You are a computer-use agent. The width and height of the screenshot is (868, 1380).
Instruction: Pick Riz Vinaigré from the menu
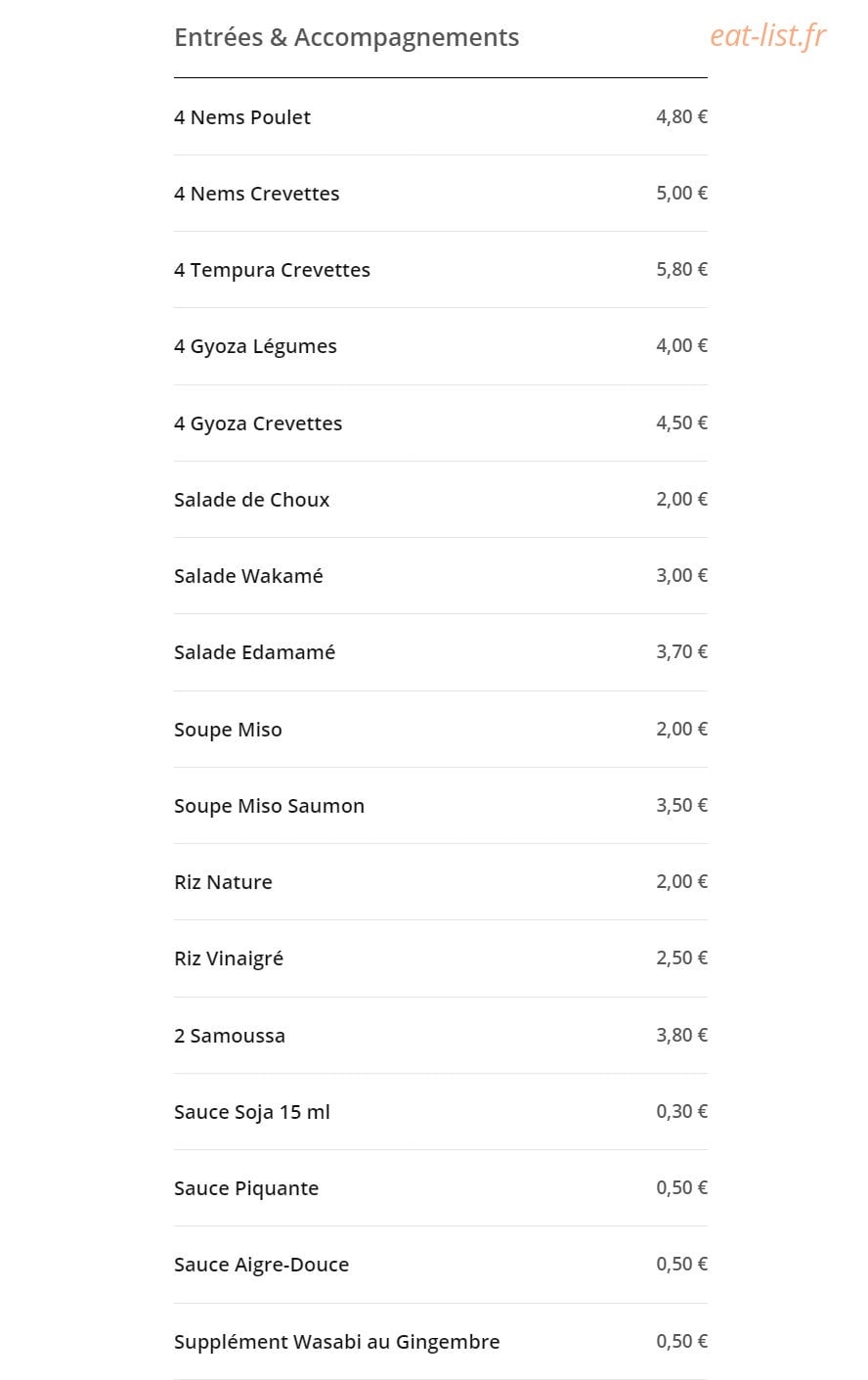tap(440, 957)
